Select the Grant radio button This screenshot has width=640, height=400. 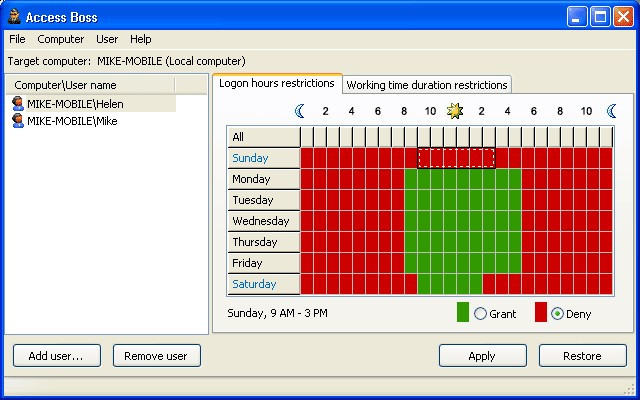(x=480, y=313)
